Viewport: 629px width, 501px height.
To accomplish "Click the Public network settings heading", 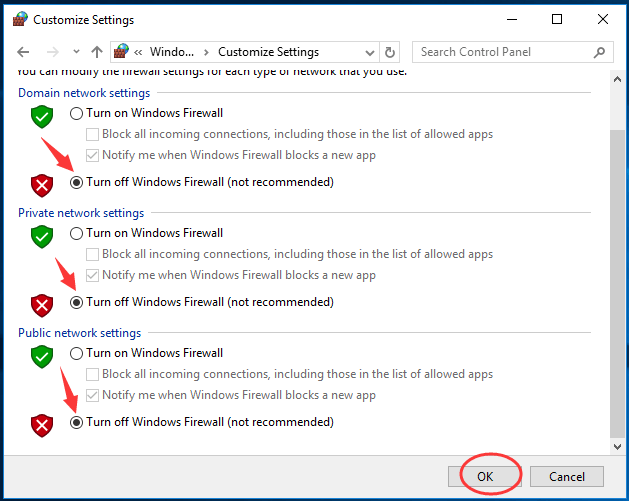I will (79, 333).
